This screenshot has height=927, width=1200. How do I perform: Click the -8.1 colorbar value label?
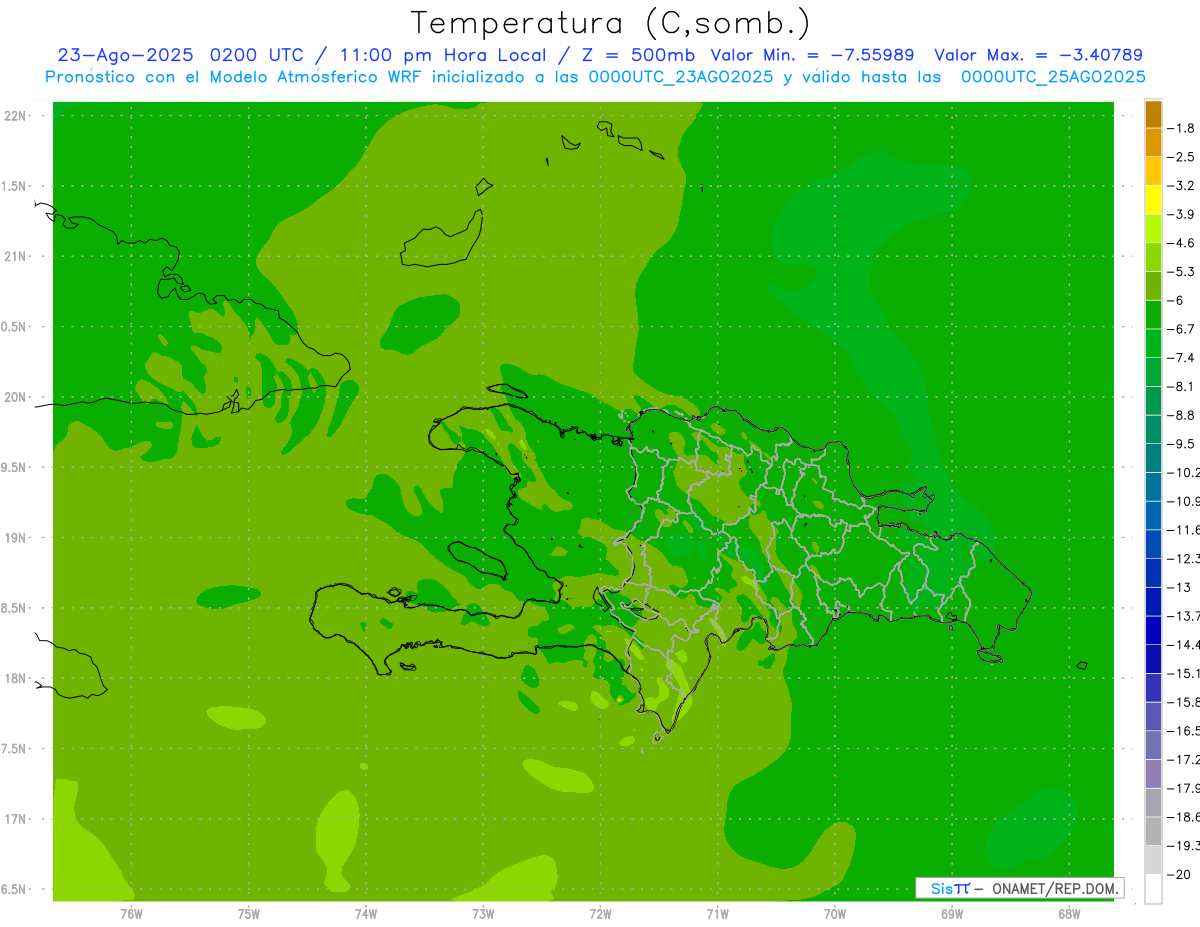1182,386
